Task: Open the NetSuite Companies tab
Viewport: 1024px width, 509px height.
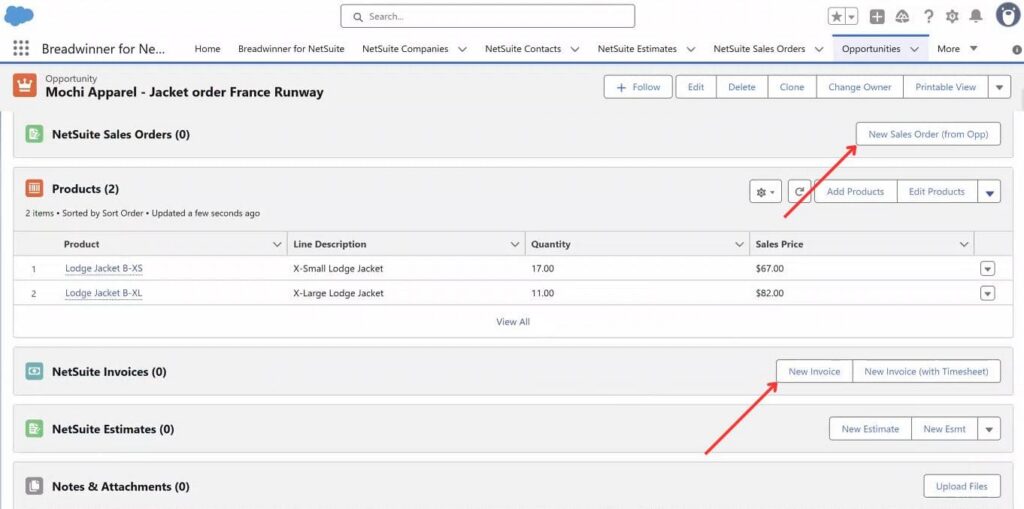Action: coord(405,49)
